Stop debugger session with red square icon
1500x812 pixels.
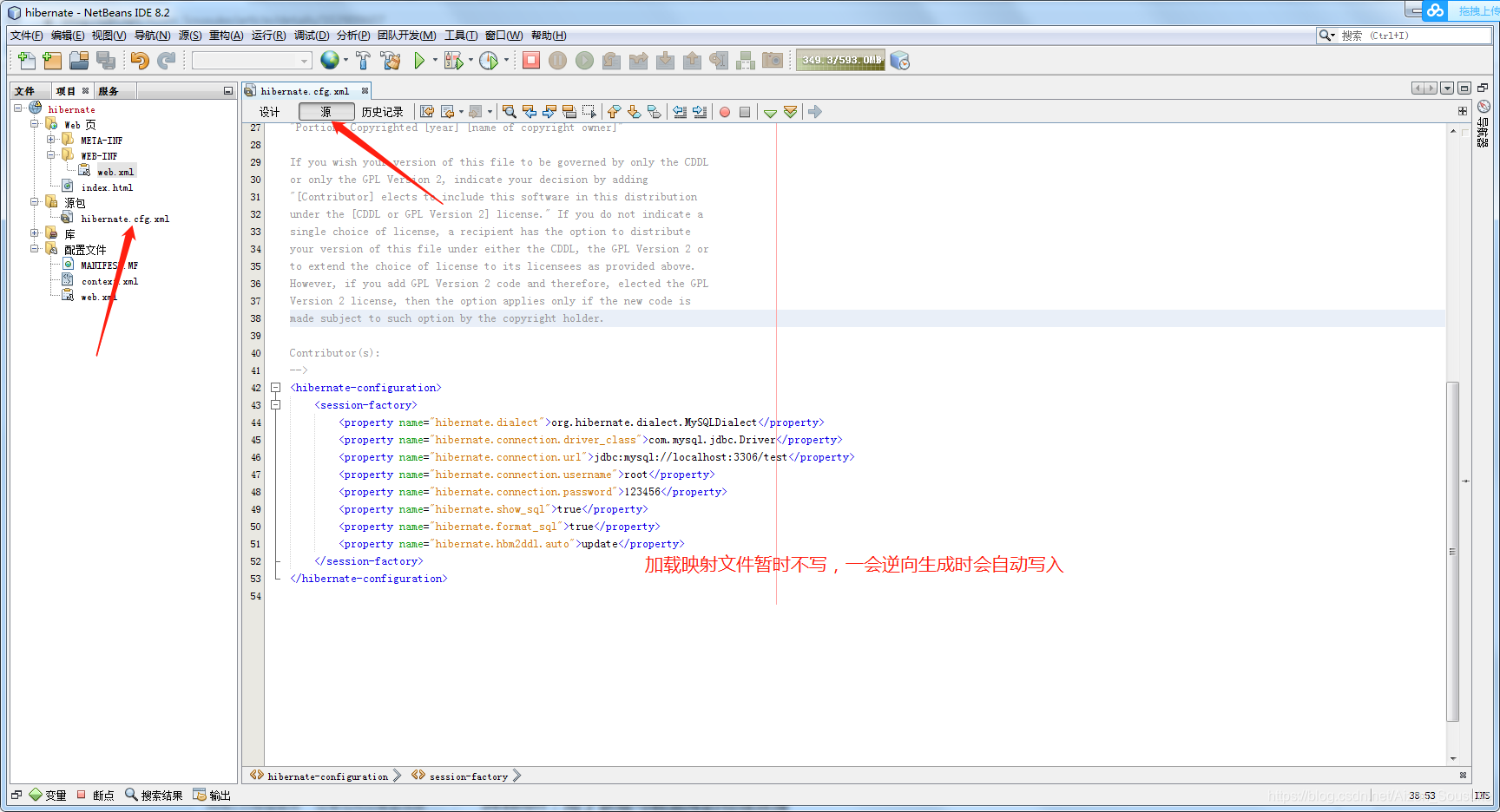point(531,60)
